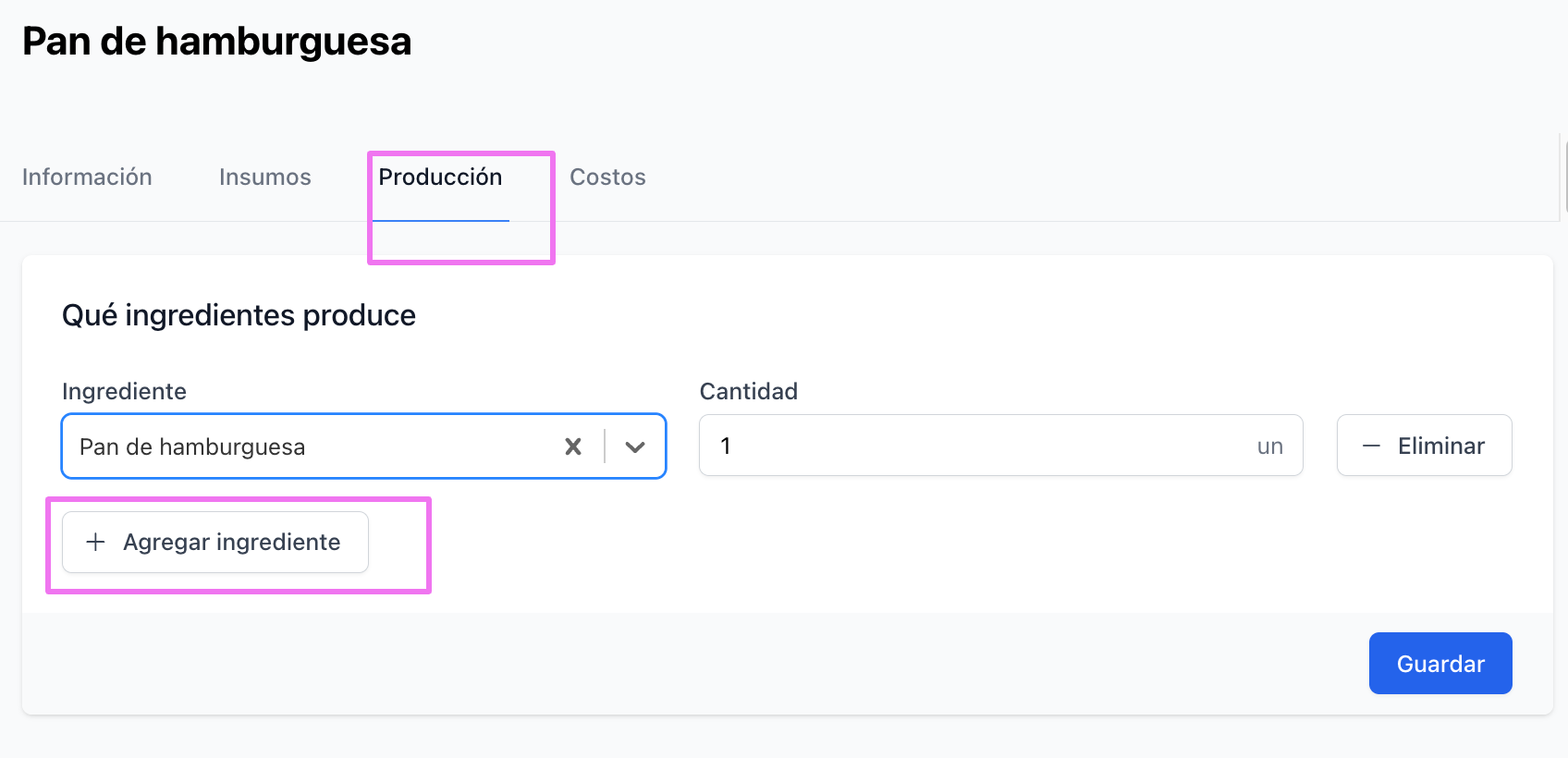Switch to the Información tab

pyautogui.click(x=87, y=177)
